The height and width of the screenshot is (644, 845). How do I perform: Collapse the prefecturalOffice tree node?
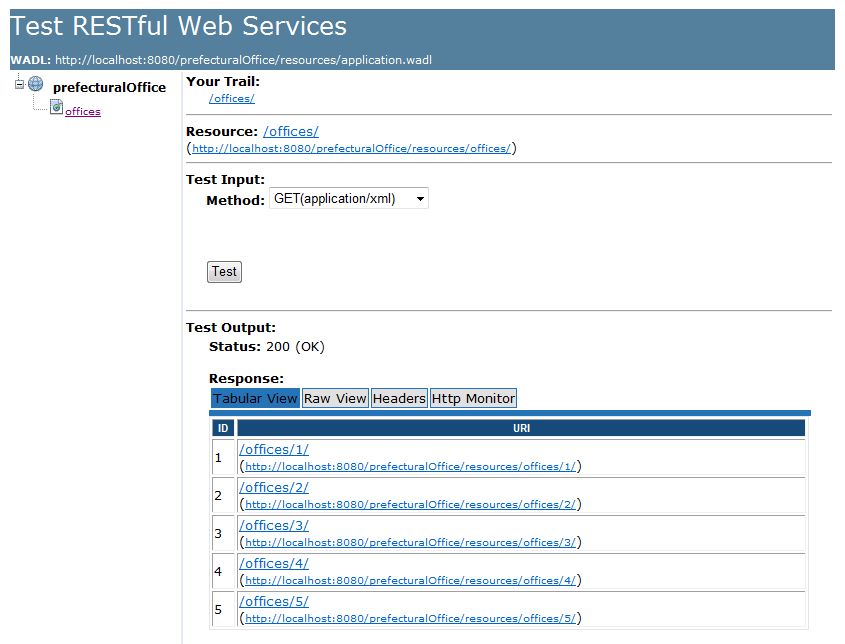19,85
